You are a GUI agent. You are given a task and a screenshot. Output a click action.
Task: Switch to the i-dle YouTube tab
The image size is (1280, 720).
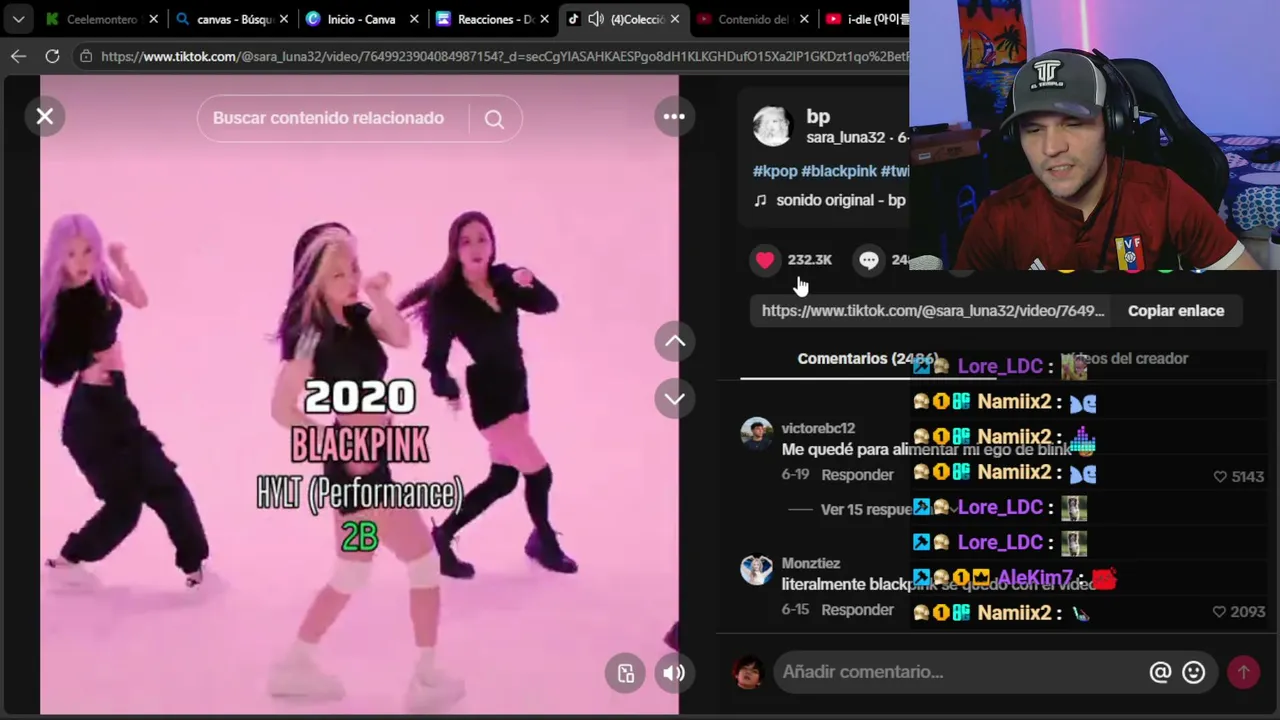[866, 19]
